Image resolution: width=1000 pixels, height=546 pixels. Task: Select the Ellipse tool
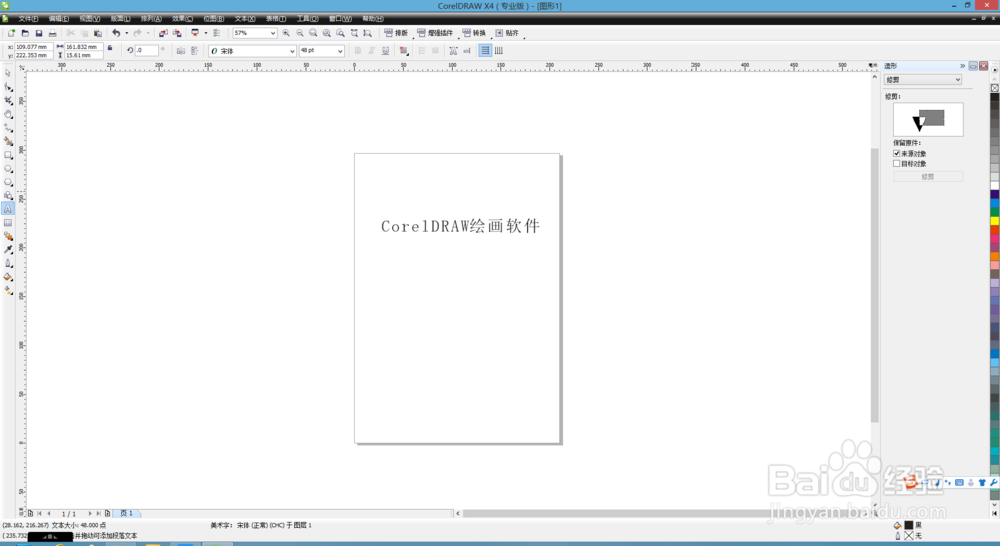[x=8, y=168]
